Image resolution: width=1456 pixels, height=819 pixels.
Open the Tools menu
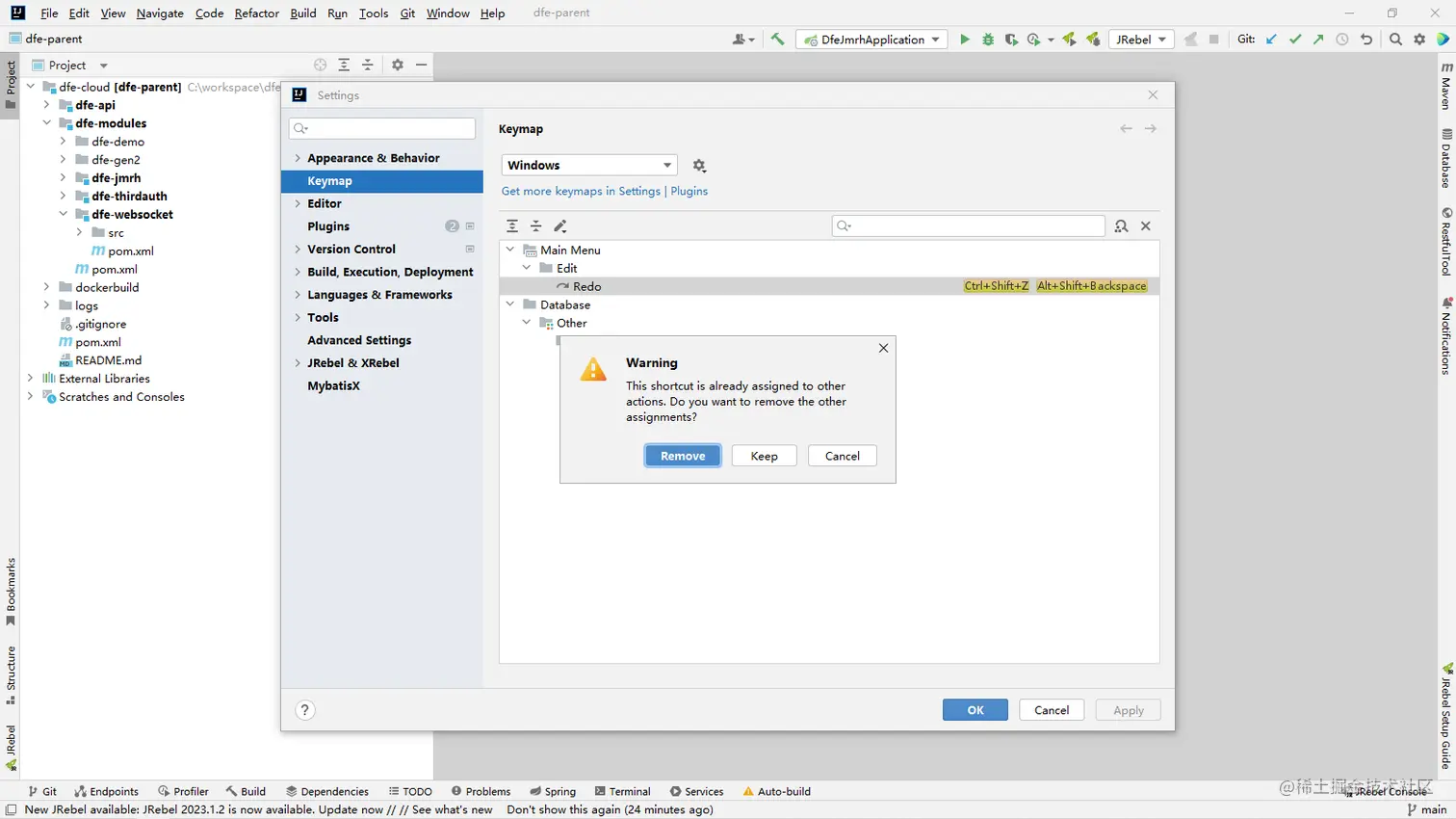374,13
